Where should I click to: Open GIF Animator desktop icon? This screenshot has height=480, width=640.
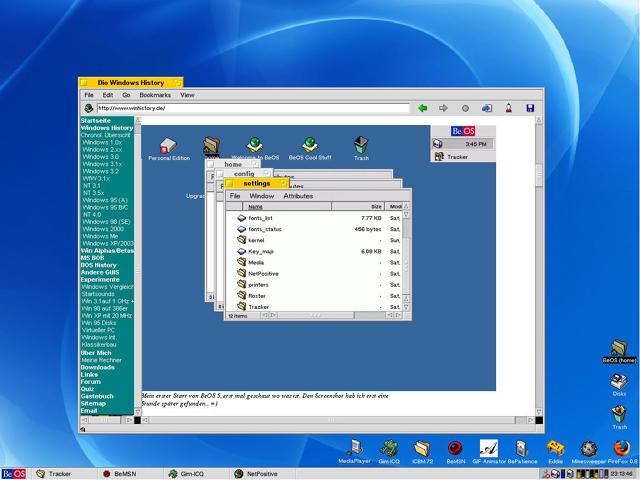tap(488, 451)
